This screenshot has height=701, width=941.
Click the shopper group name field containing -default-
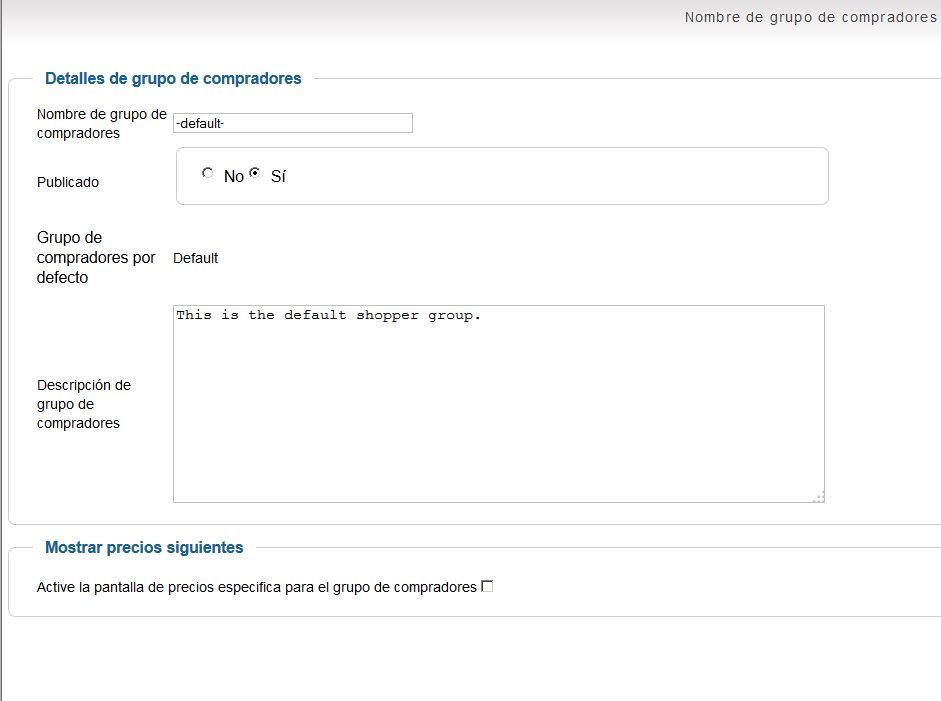pyautogui.click(x=293, y=123)
